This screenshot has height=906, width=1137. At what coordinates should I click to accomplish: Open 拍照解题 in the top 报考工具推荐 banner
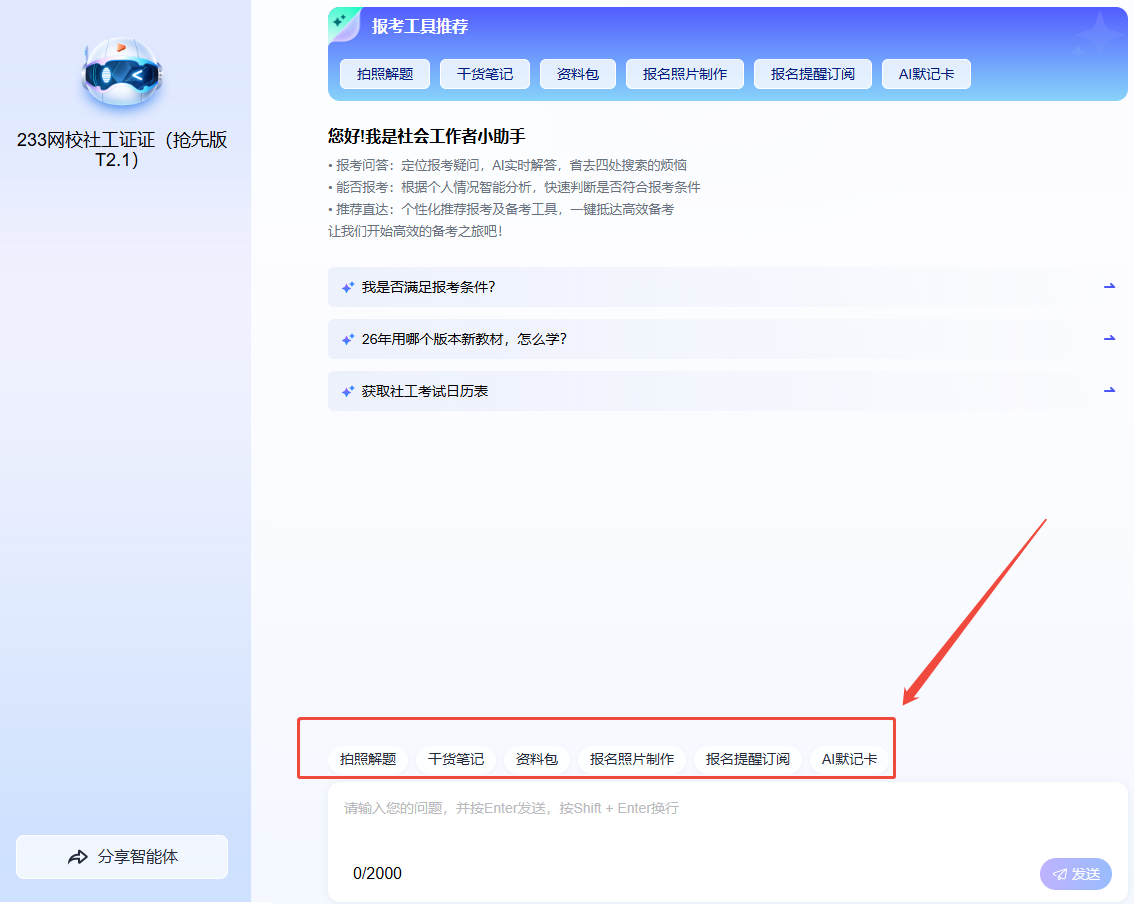(384, 74)
